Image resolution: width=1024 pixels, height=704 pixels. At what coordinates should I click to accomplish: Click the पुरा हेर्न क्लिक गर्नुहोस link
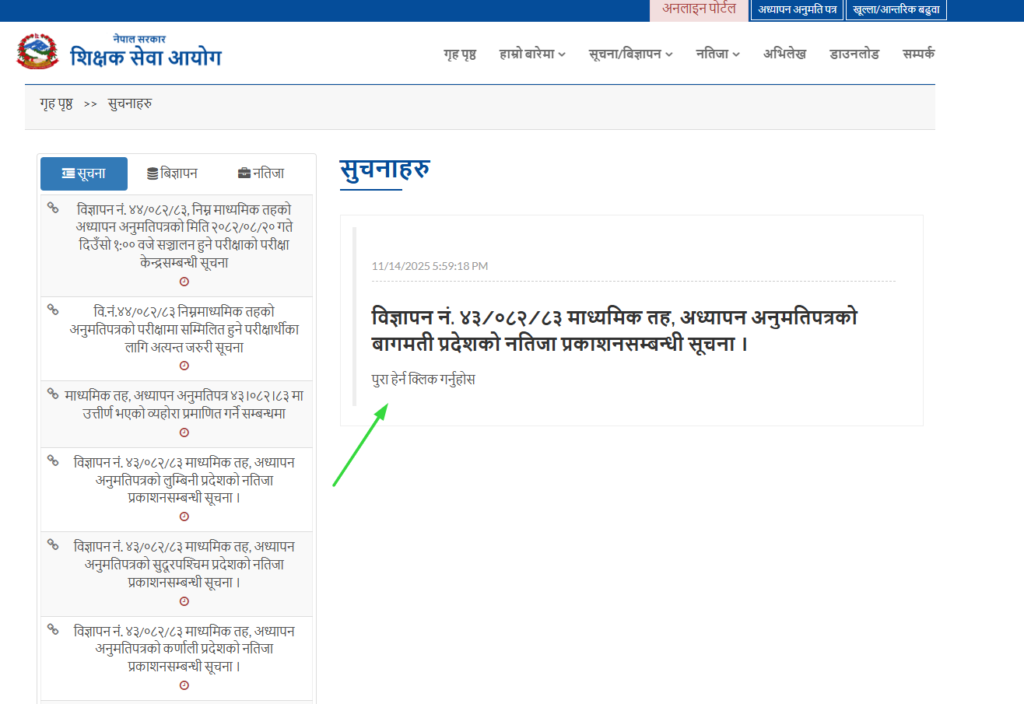423,380
